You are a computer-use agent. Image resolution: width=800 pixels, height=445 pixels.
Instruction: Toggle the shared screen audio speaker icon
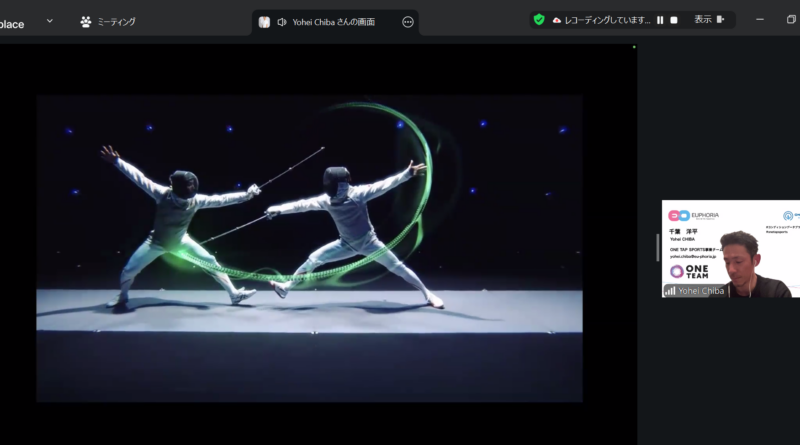click(x=282, y=21)
